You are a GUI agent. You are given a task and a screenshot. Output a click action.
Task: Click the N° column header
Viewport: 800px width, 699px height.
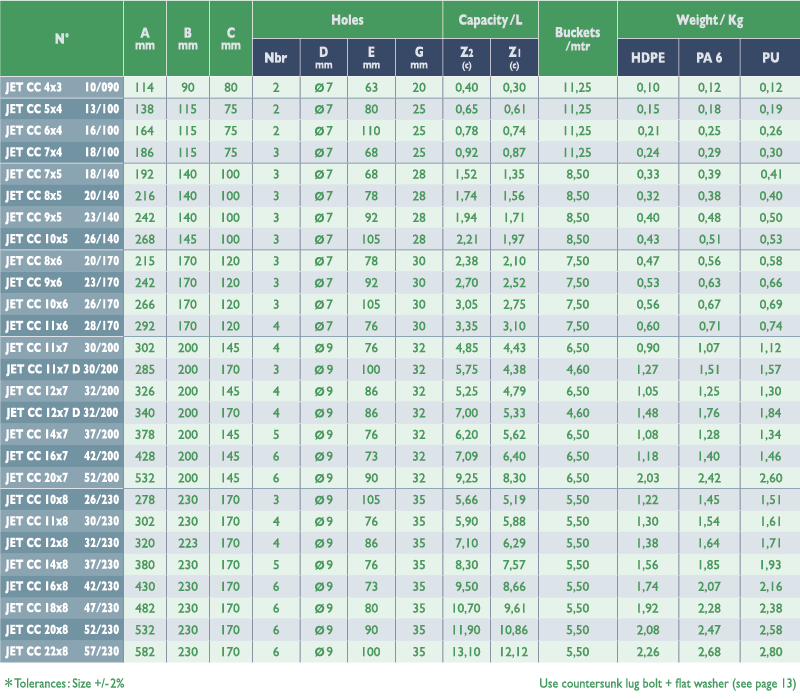(x=61, y=40)
